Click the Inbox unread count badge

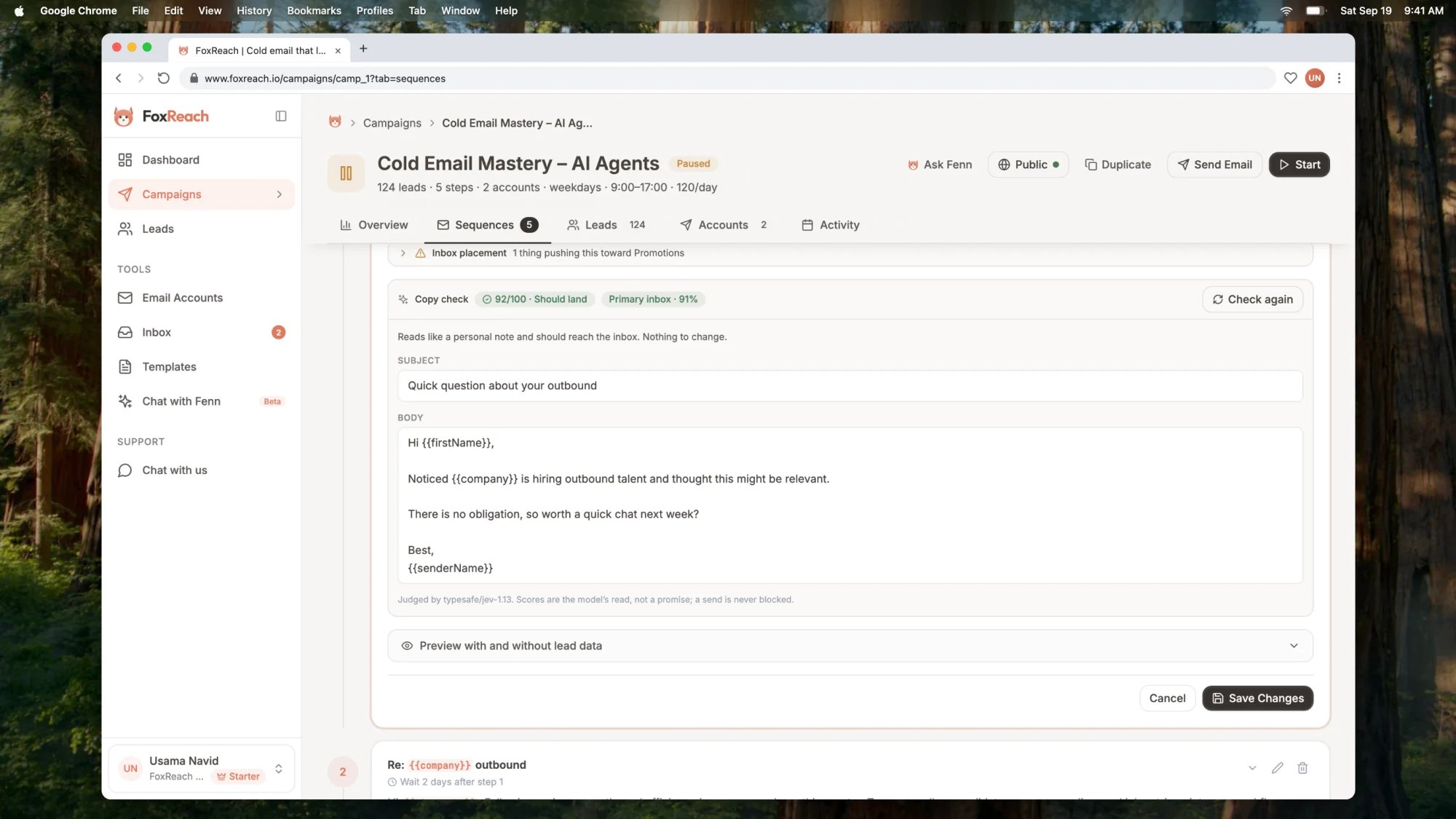pos(278,333)
